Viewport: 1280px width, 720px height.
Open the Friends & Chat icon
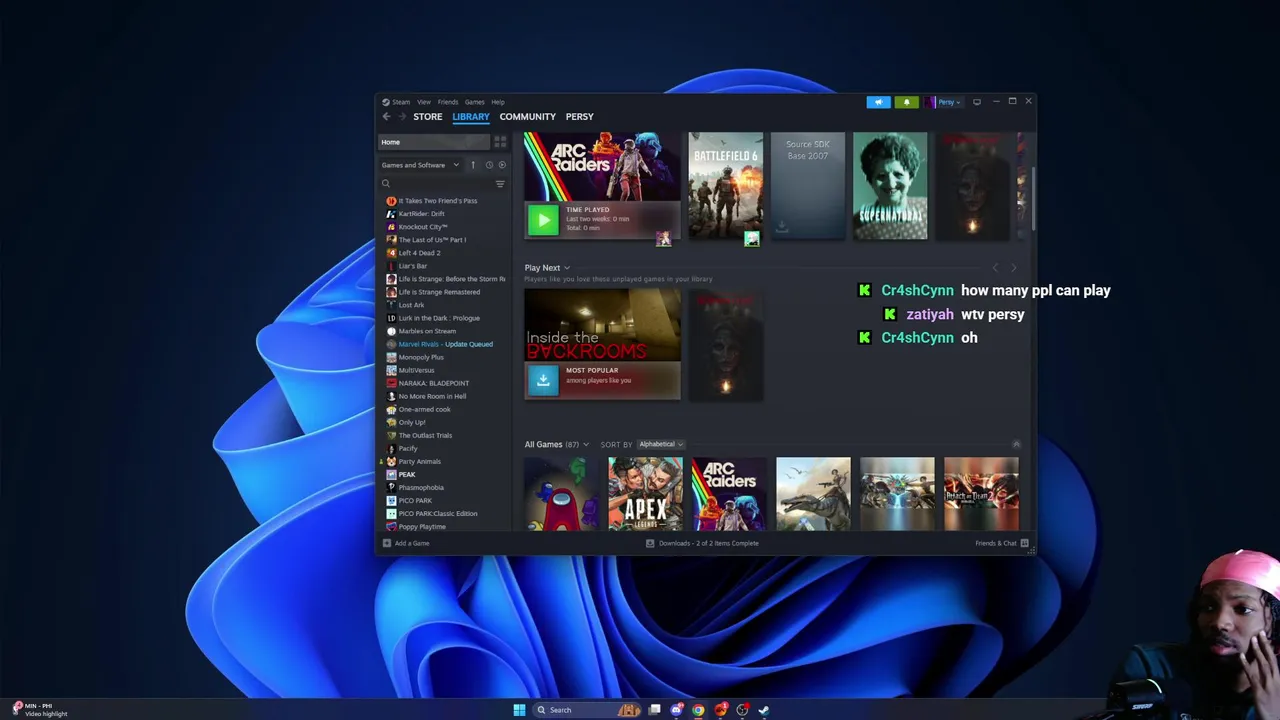click(x=1024, y=543)
